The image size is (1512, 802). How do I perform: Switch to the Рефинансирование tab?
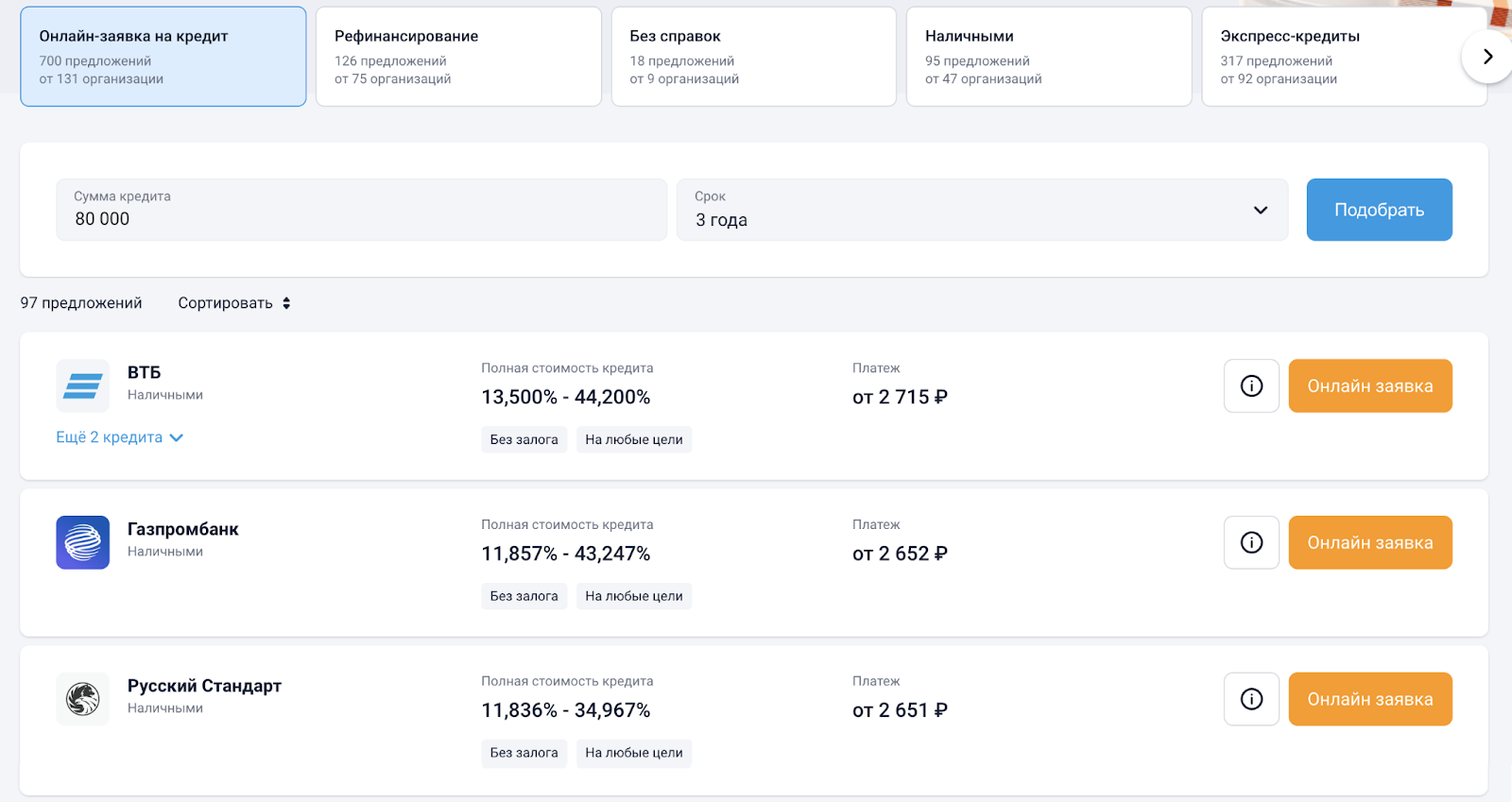click(x=458, y=57)
